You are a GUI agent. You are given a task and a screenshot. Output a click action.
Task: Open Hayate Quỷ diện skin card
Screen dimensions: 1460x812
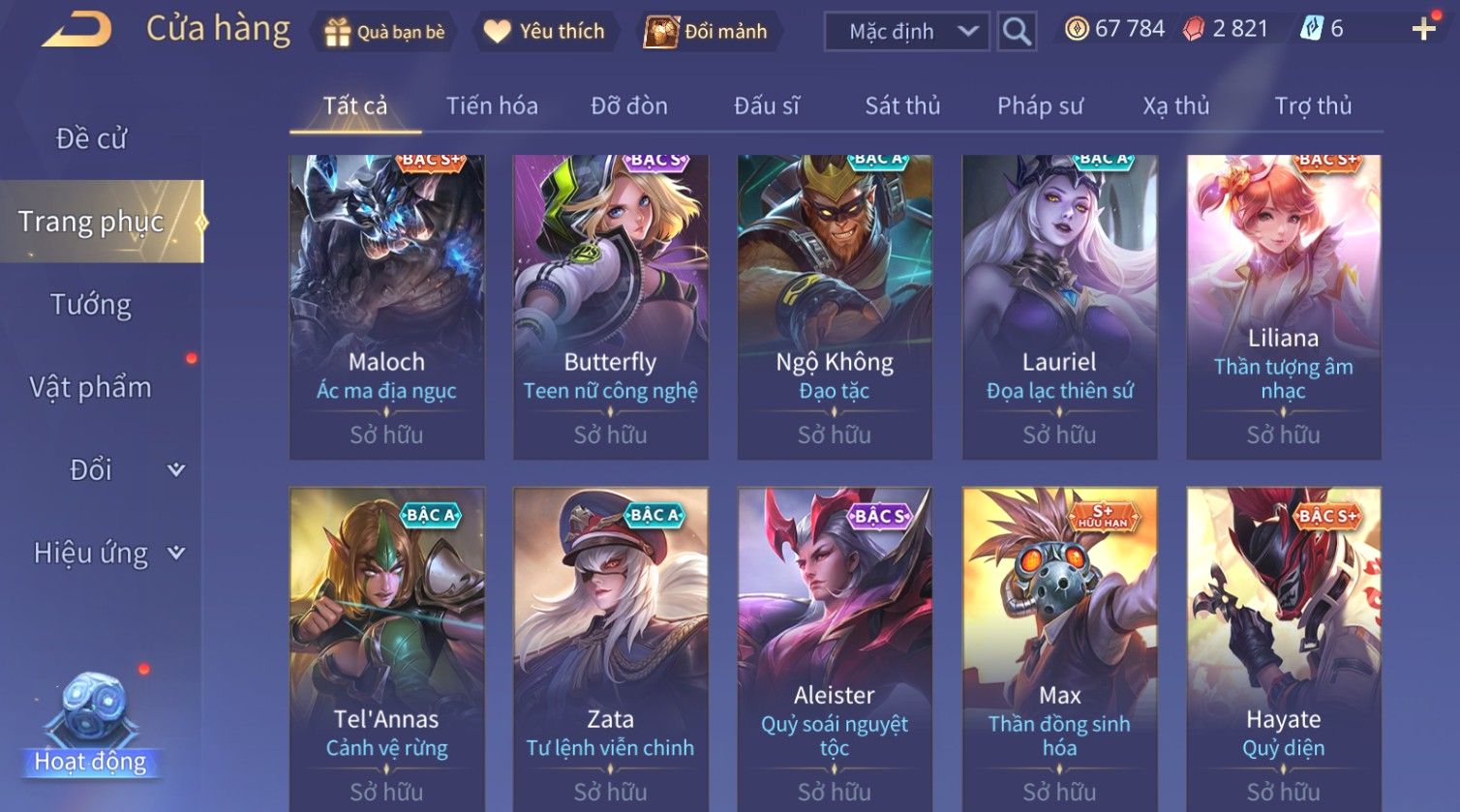tap(1283, 648)
